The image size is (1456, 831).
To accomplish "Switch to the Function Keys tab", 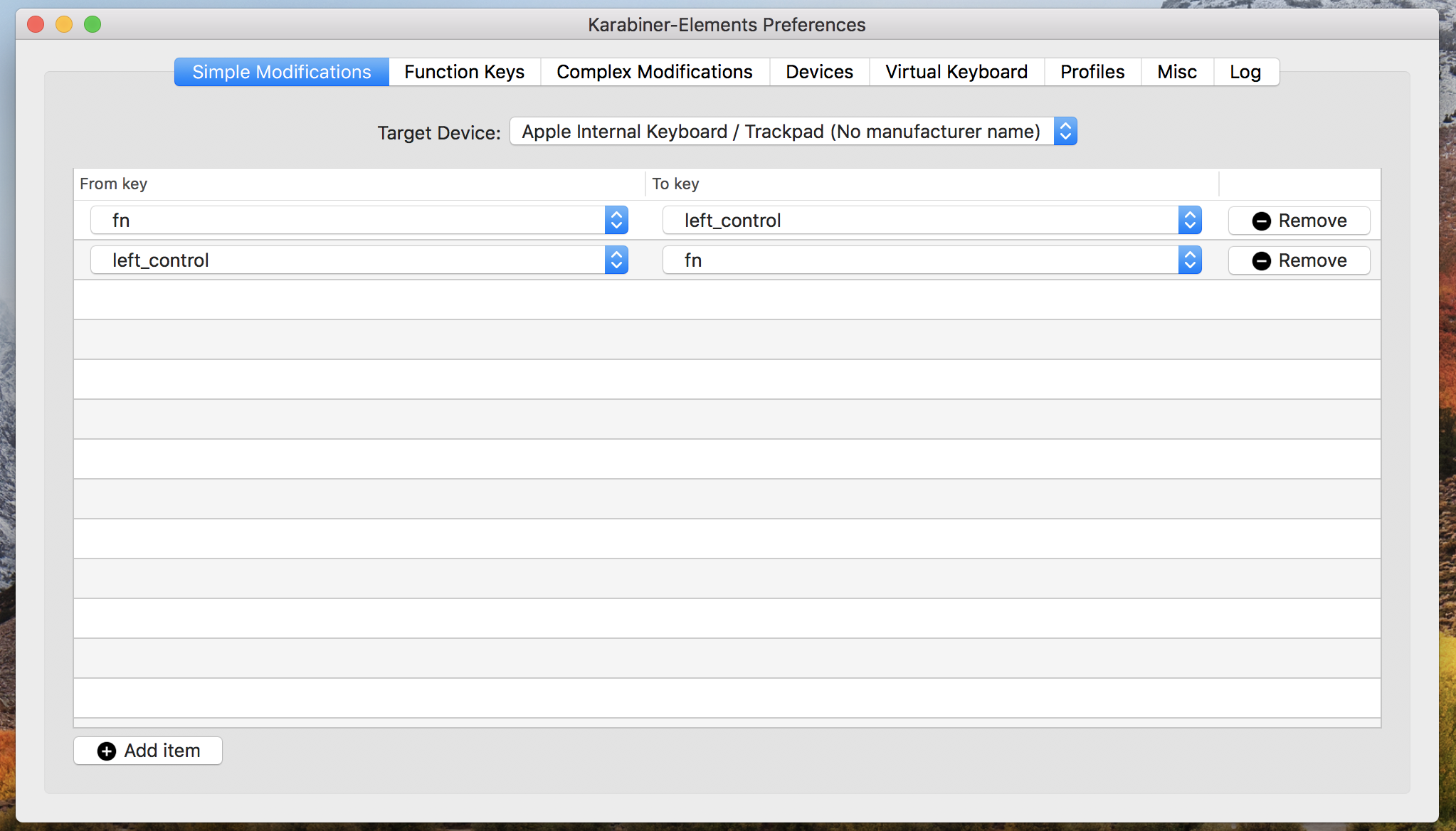I will 465,72.
